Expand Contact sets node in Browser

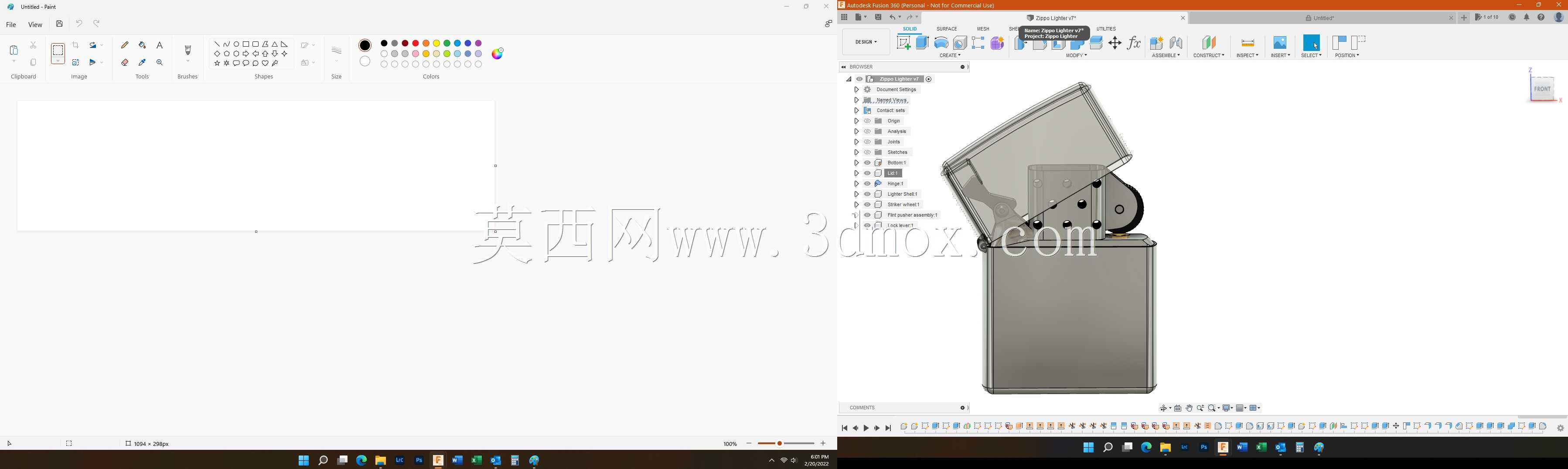pos(856,111)
